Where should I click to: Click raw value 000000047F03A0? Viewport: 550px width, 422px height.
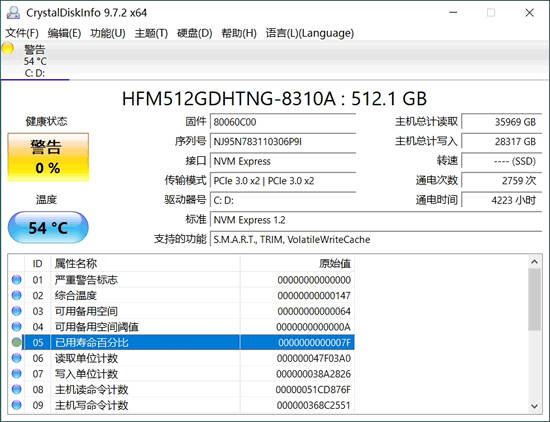[x=314, y=358]
